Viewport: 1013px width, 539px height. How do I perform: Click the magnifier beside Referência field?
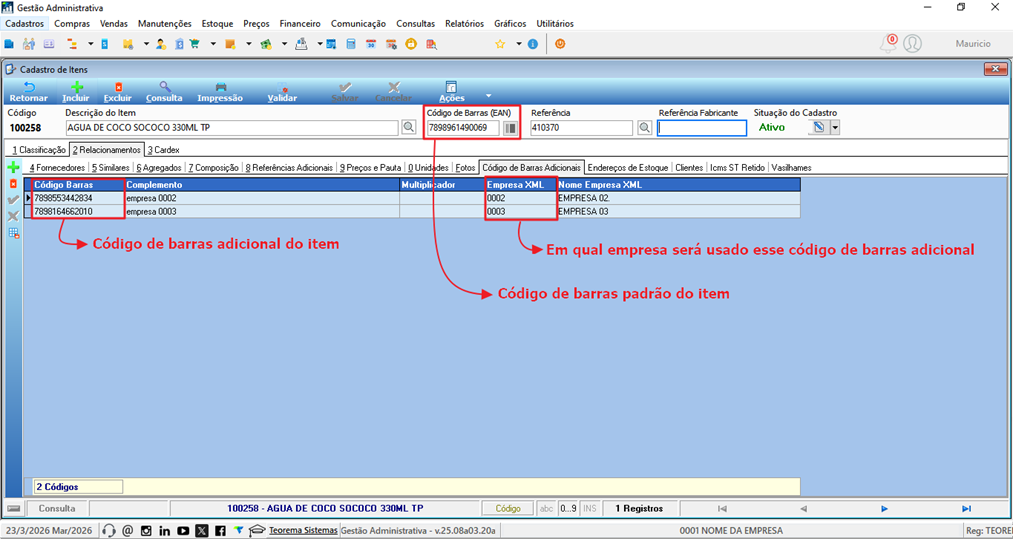643,128
